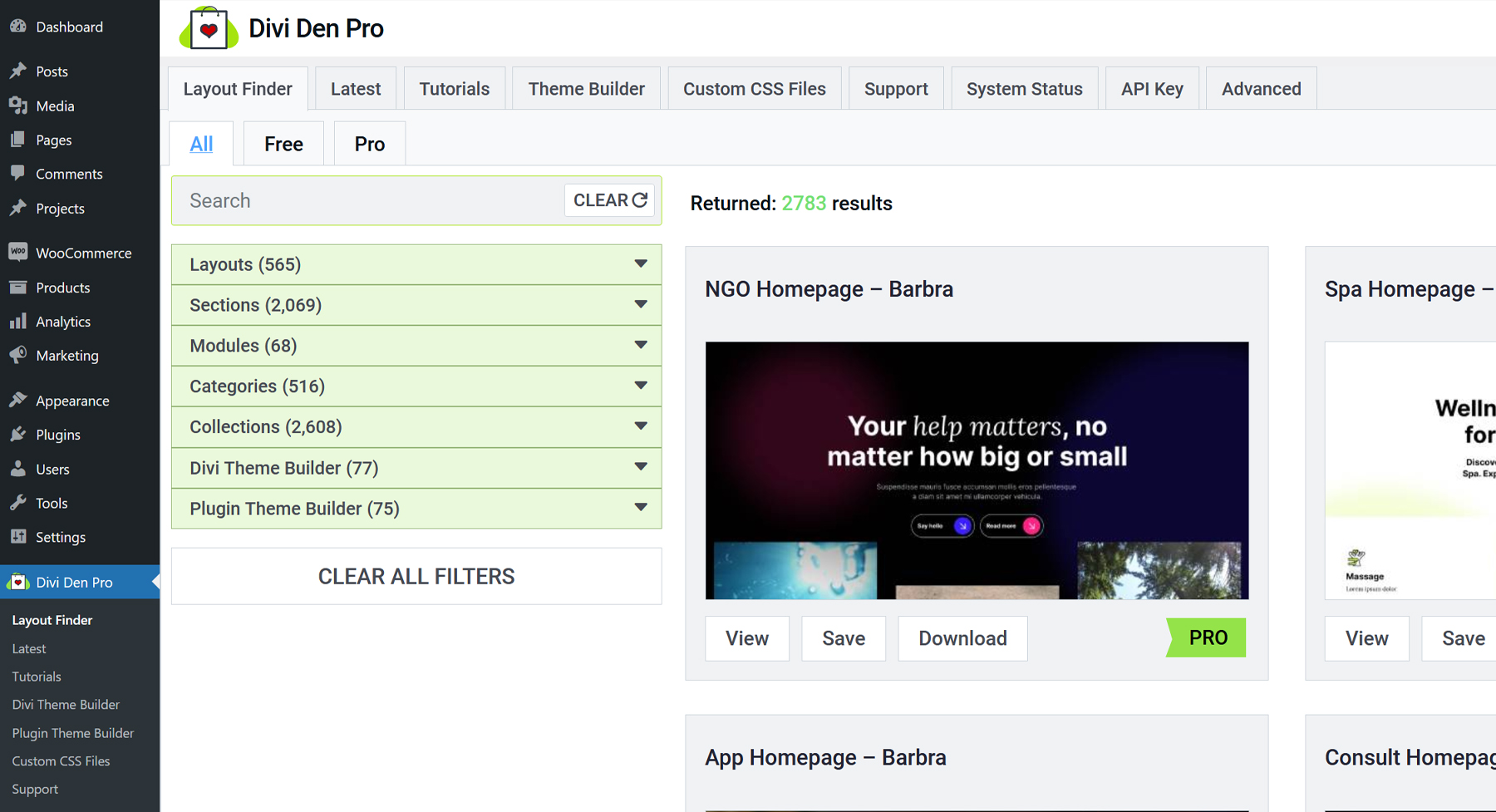Viewport: 1496px width, 812px height.
Task: Click the NGO Homepage – Barbra title
Action: tap(829, 289)
